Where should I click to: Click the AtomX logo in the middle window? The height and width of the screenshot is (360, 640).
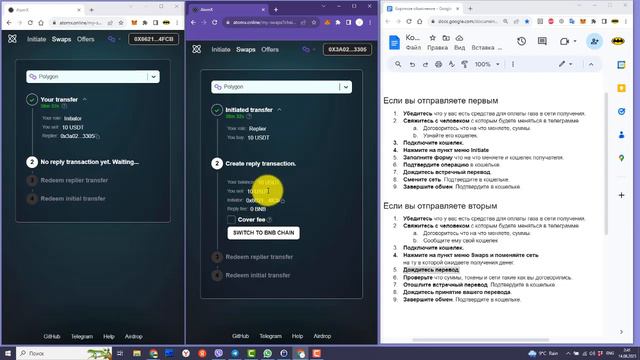coord(197,49)
